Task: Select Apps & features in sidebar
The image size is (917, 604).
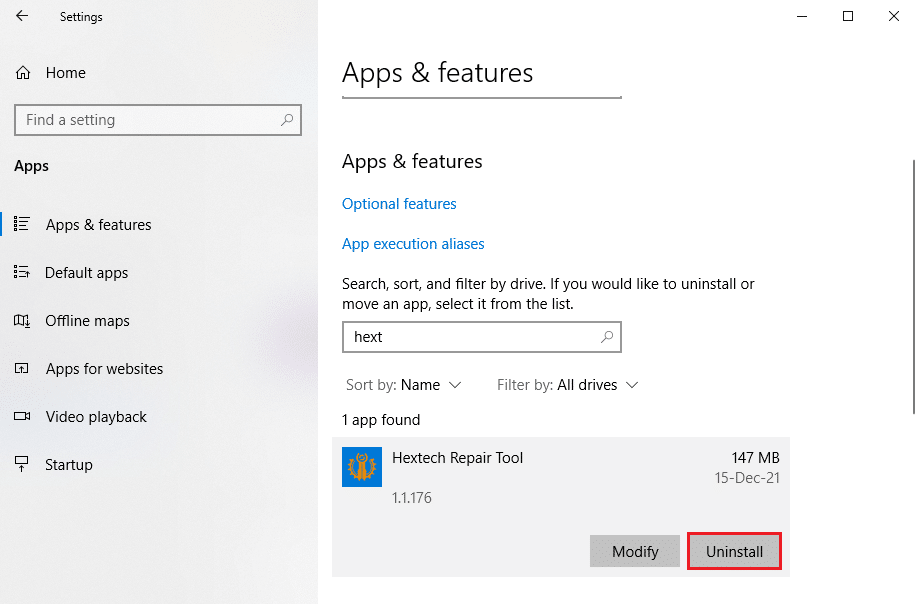Action: coord(98,225)
